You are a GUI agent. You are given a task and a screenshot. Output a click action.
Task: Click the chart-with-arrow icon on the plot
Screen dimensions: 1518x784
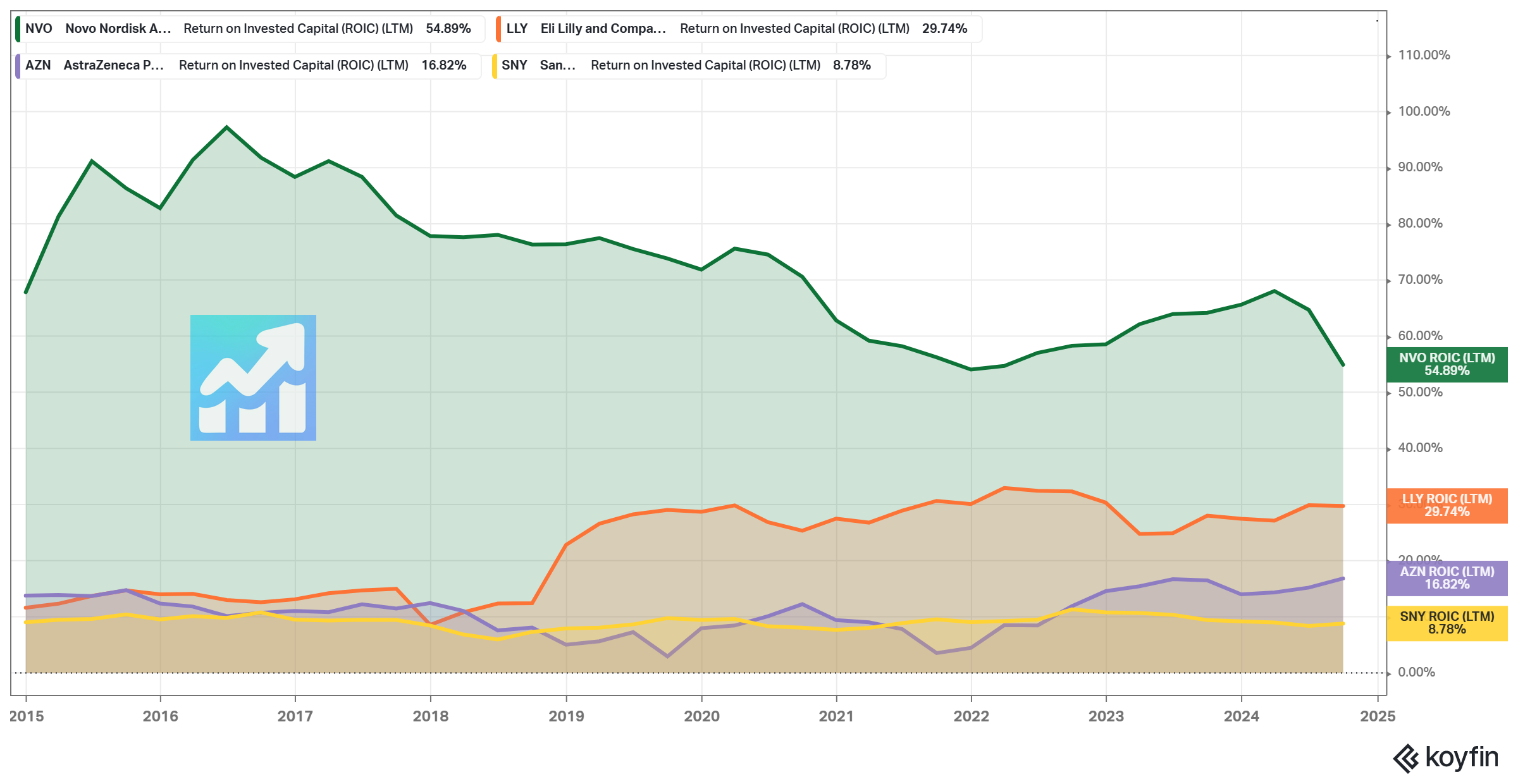click(x=253, y=377)
